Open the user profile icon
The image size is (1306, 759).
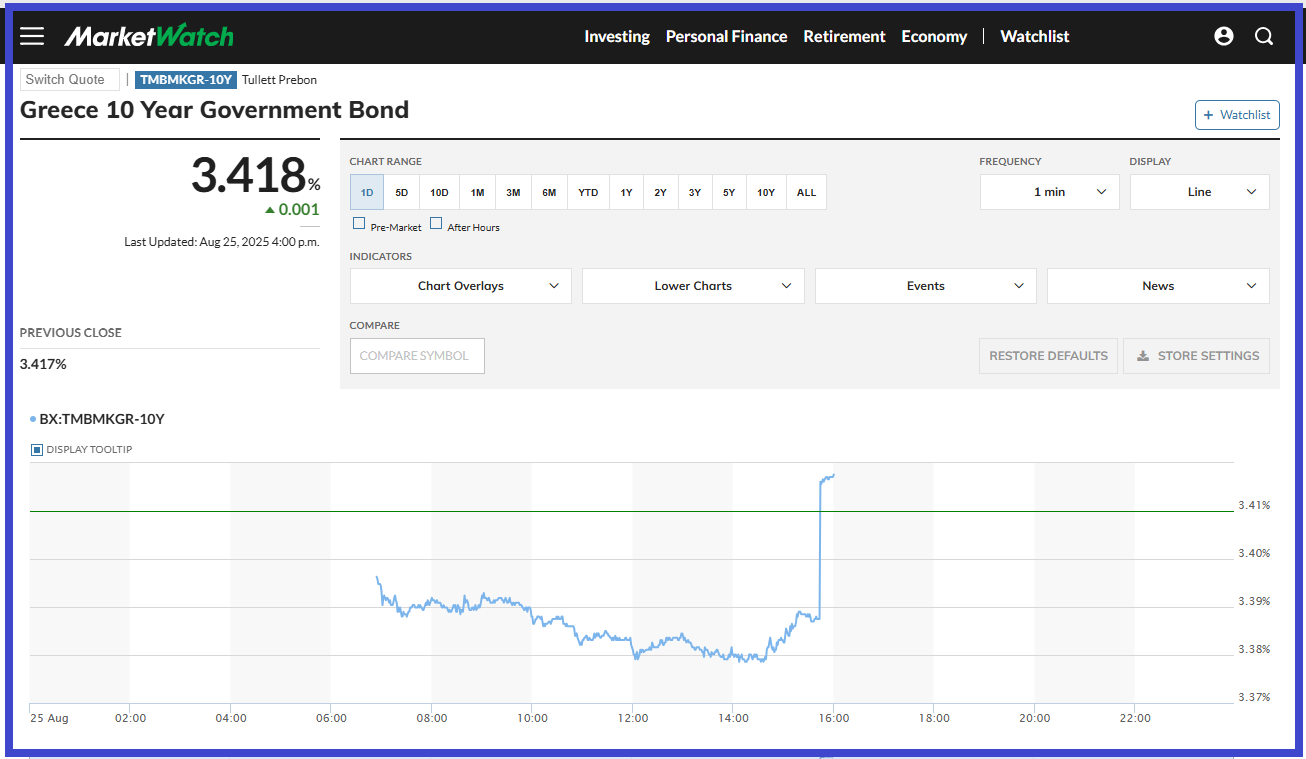pos(1223,36)
